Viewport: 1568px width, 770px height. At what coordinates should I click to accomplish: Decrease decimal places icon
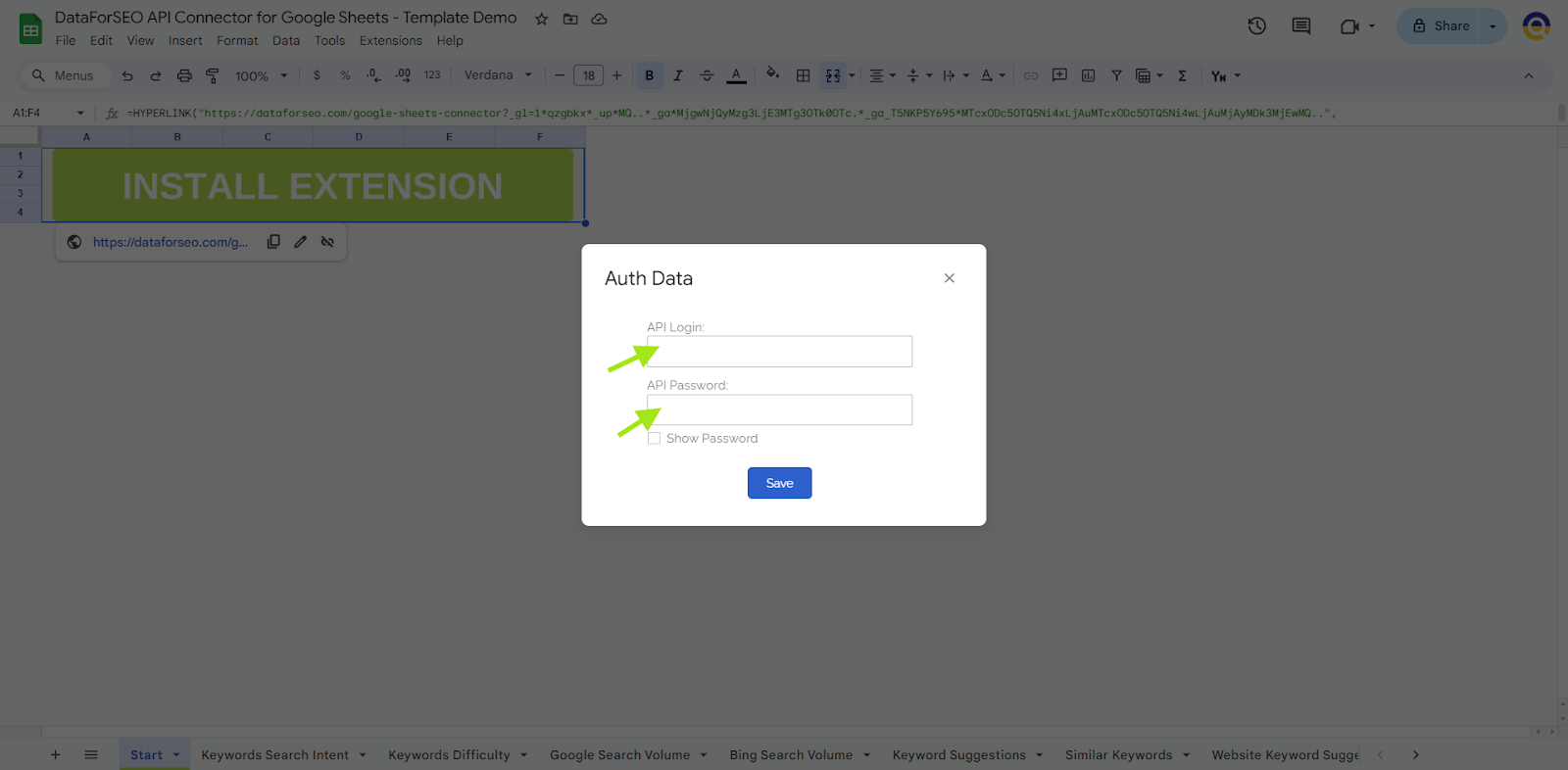click(373, 75)
